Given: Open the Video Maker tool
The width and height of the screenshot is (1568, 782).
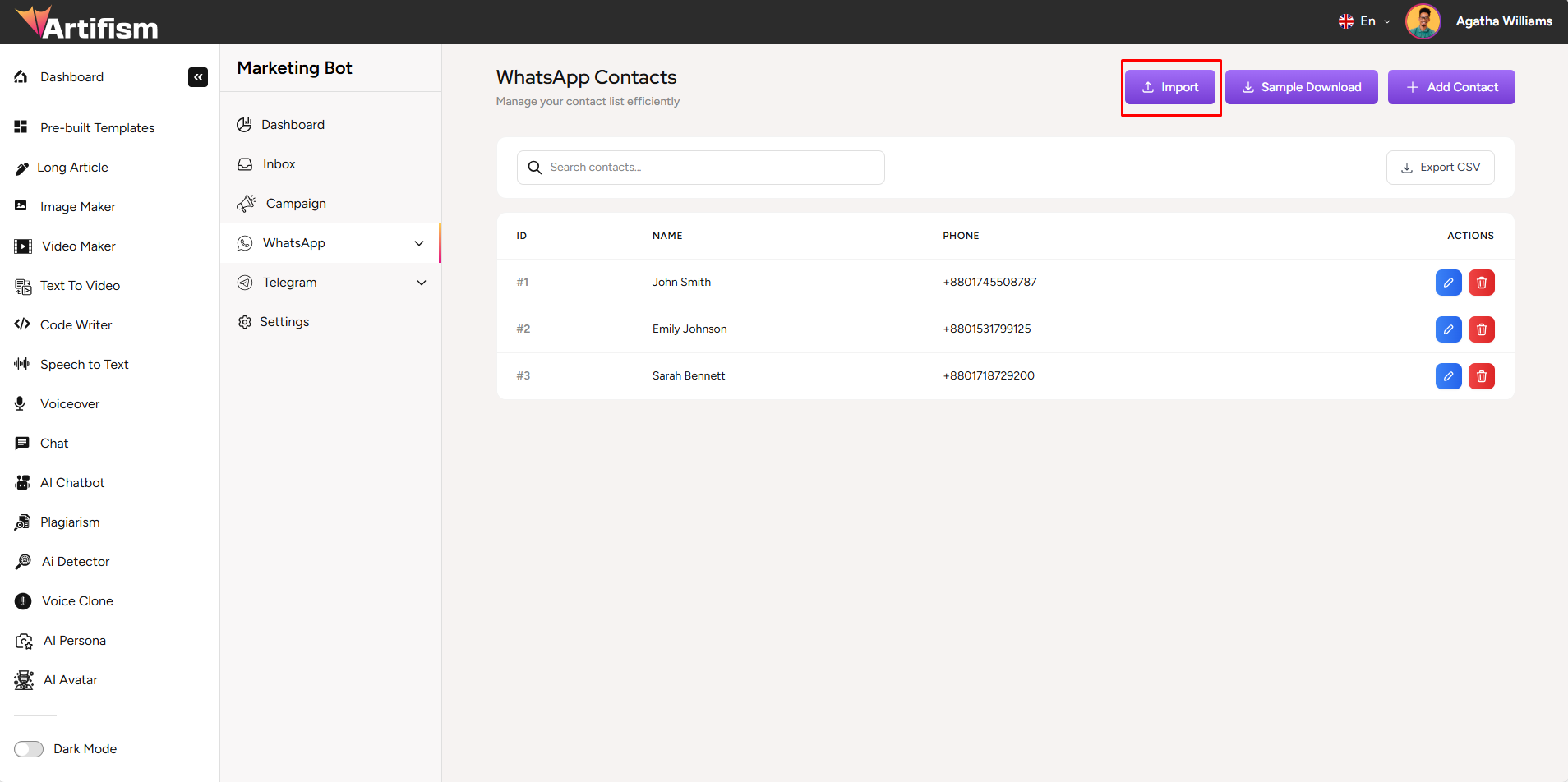Looking at the screenshot, I should [78, 246].
